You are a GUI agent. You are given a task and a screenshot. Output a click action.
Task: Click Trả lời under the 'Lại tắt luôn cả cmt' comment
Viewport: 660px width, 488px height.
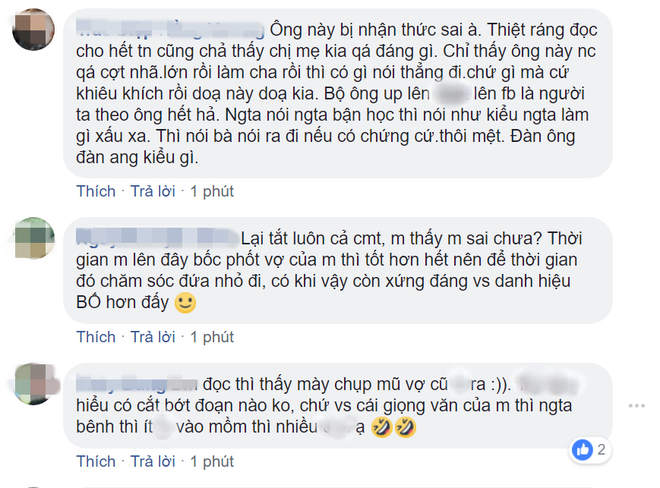[x=153, y=337]
